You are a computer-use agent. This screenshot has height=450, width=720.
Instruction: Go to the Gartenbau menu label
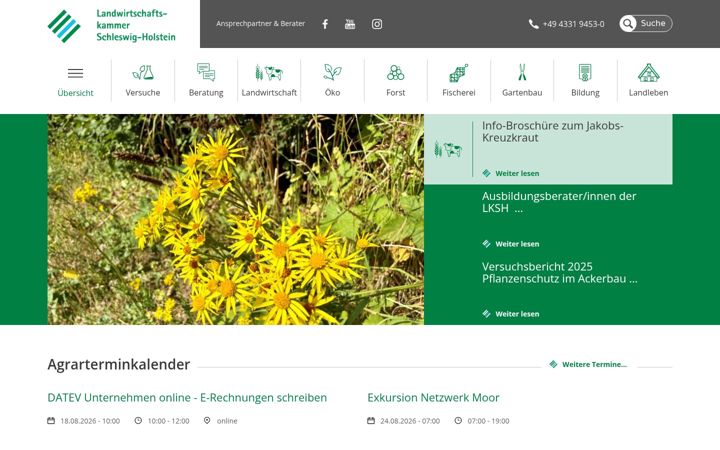pyautogui.click(x=522, y=93)
